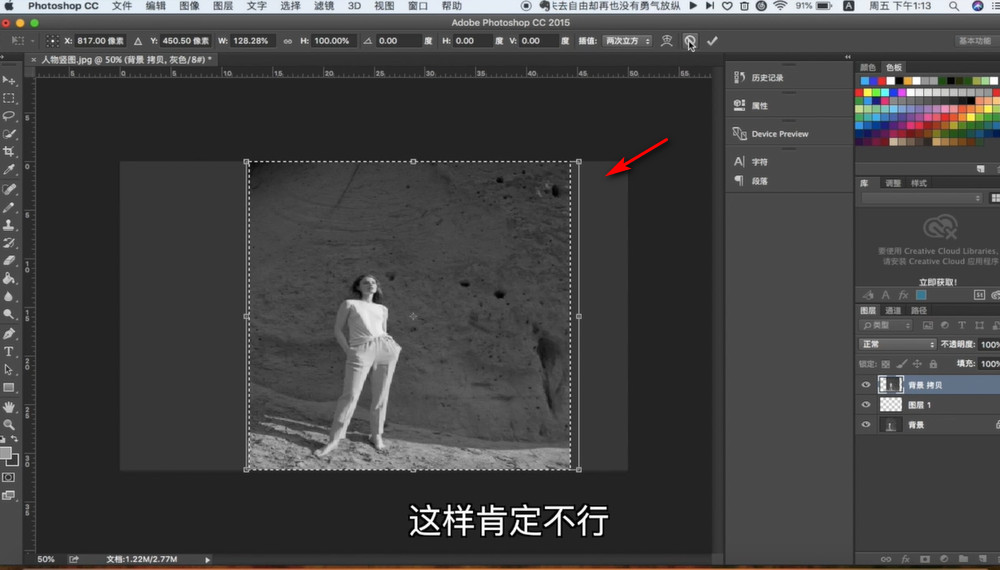The image size is (1000, 570).
Task: Select the Eraser tool
Action: click(x=9, y=261)
